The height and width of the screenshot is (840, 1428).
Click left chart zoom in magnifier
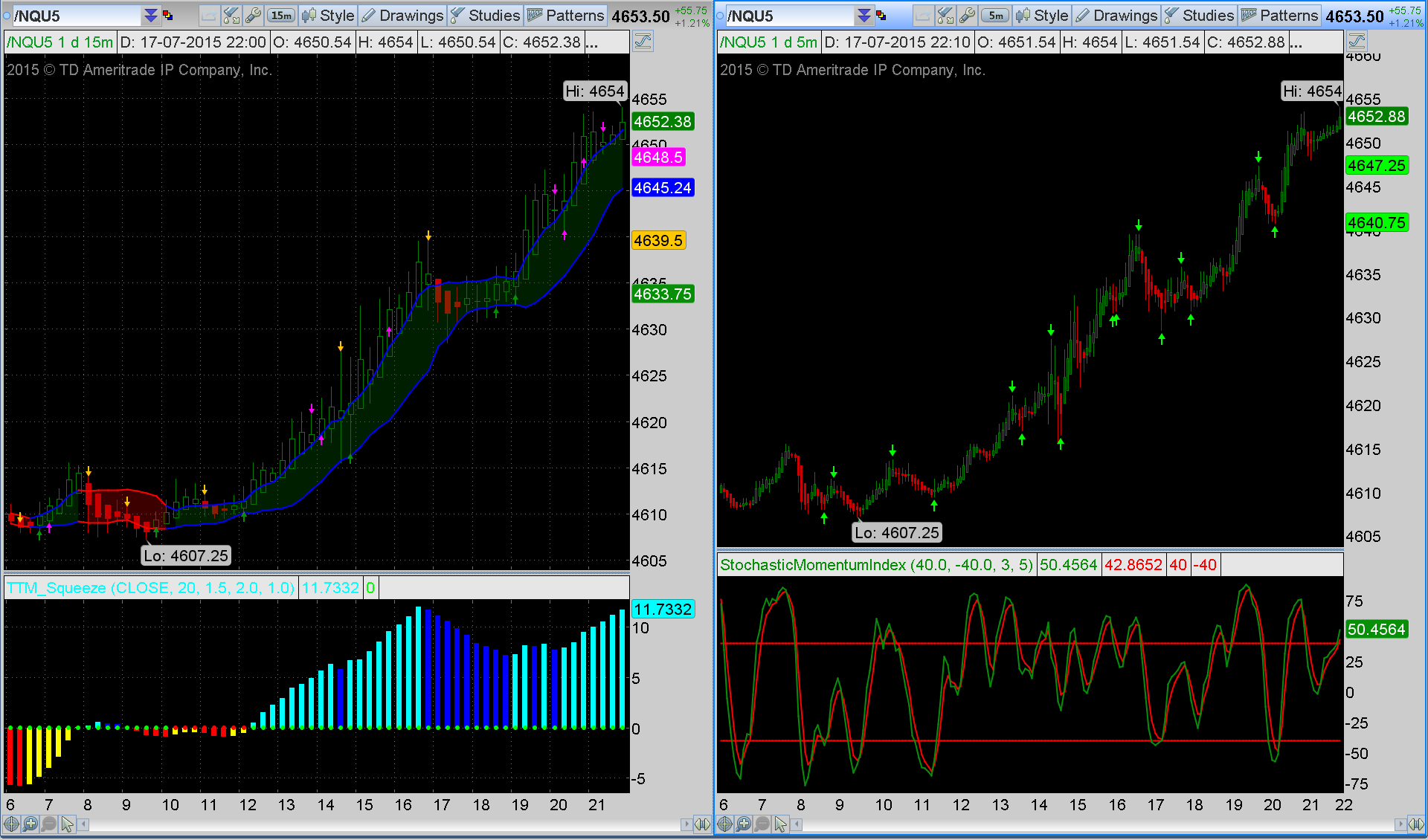click(30, 824)
